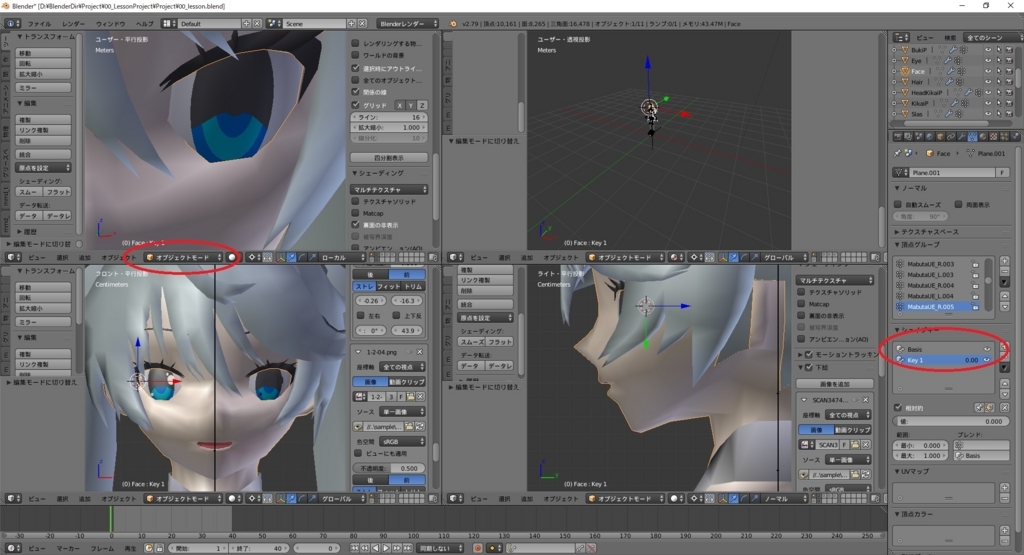Expand the 履歴 panel in the tool shelf

point(27,232)
